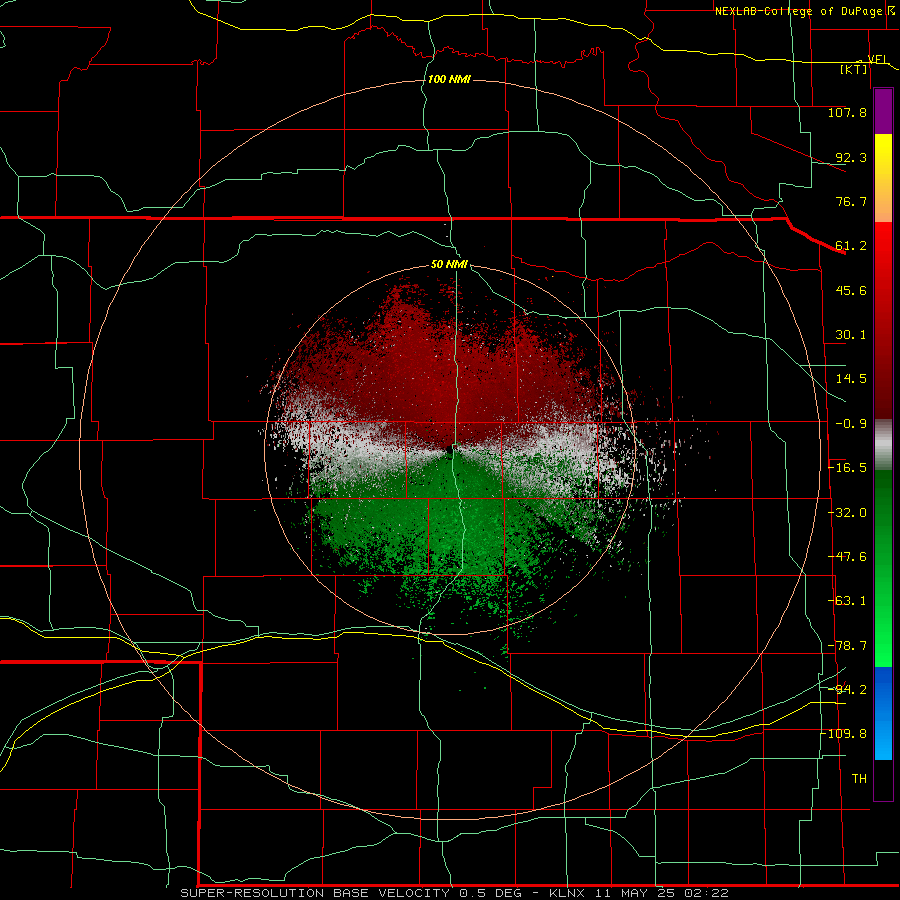Click the 100 NMI range ring label
The width and height of the screenshot is (900, 900).
449,79
